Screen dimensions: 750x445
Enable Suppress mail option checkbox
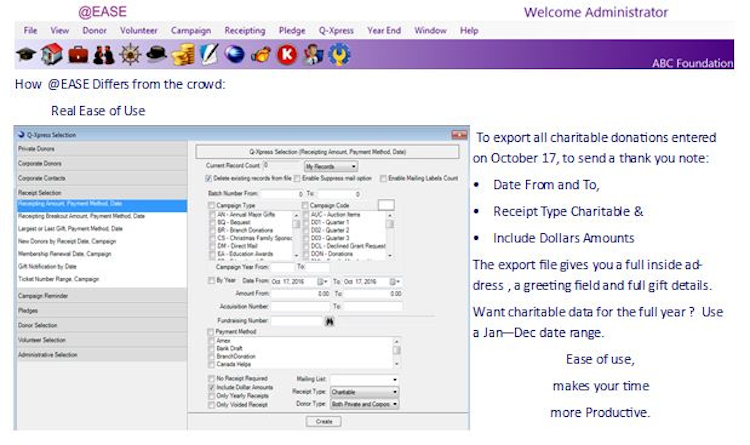(297, 178)
